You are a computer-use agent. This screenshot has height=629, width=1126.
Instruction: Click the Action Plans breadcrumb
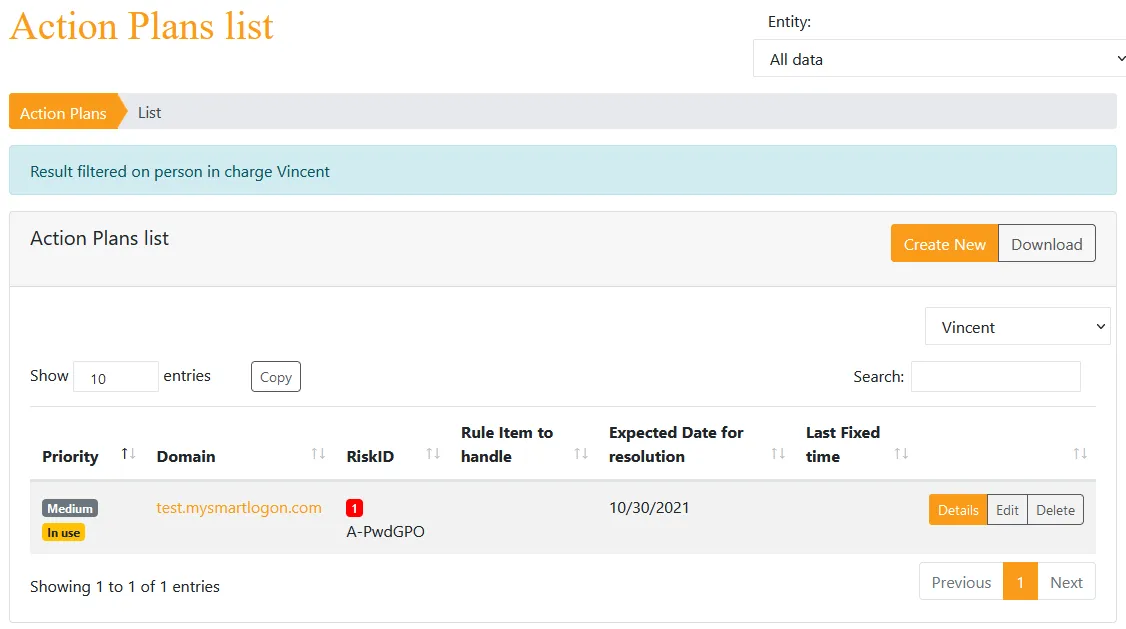tap(63, 113)
